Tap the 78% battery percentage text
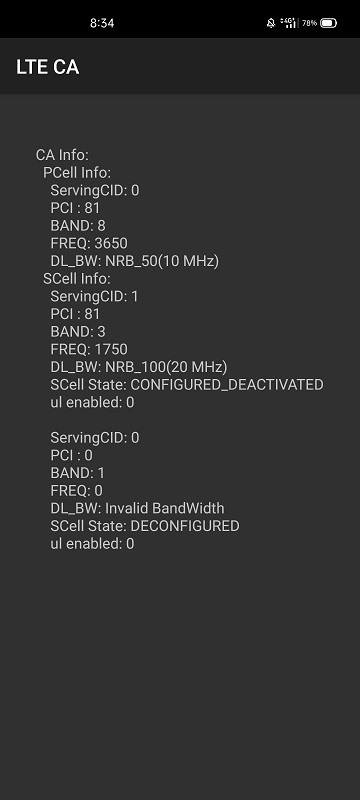This screenshot has width=360, height=800. 309,23
